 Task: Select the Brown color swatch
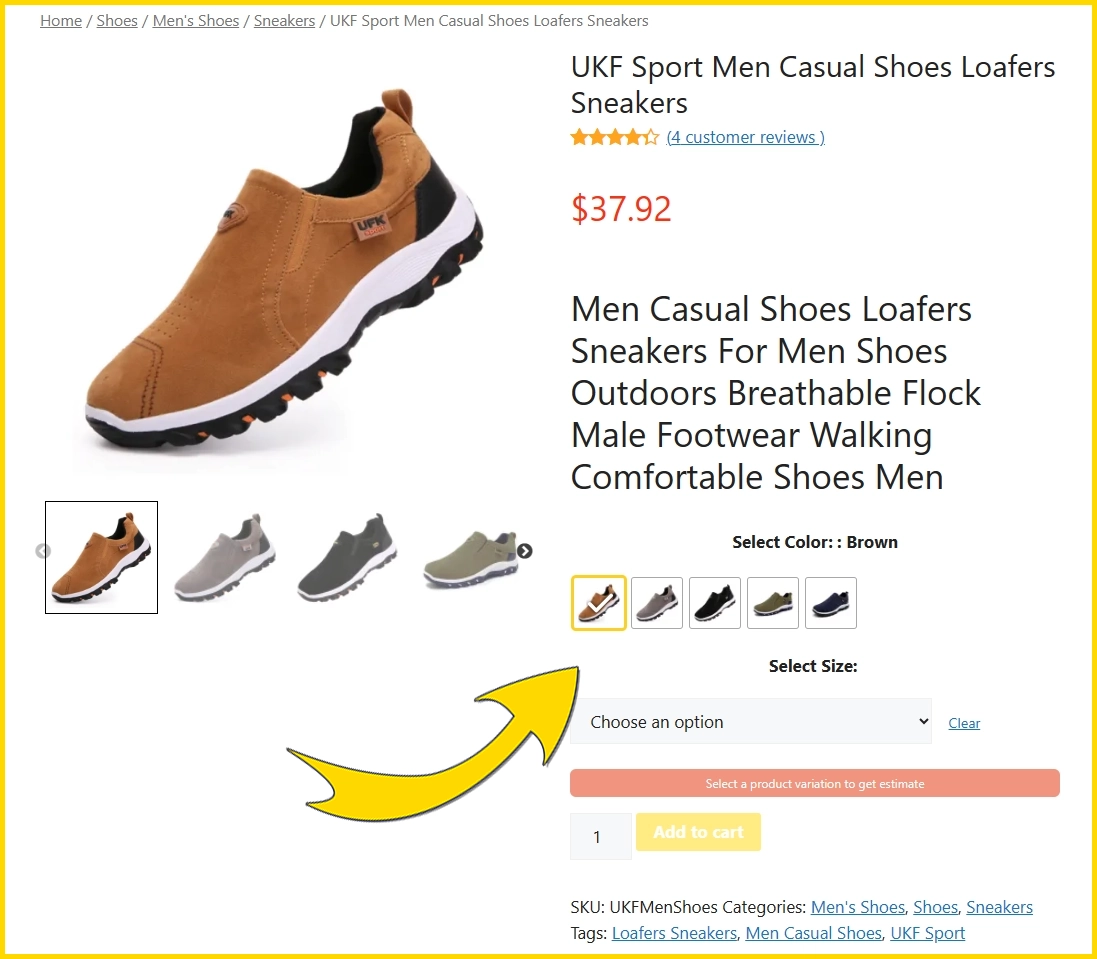click(x=599, y=603)
